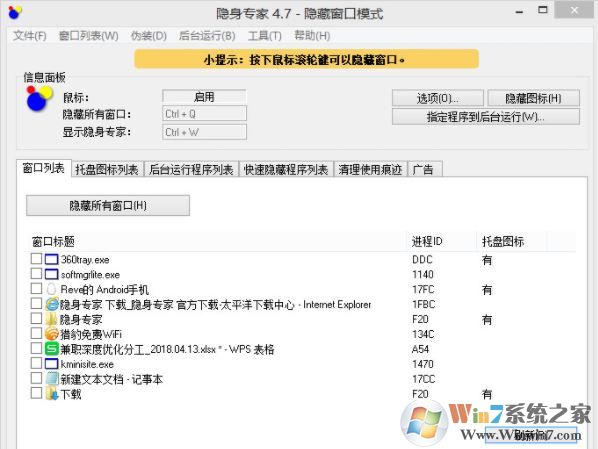This screenshot has height=449, width=598.
Task: Click process ID 1470
Action: click(423, 364)
